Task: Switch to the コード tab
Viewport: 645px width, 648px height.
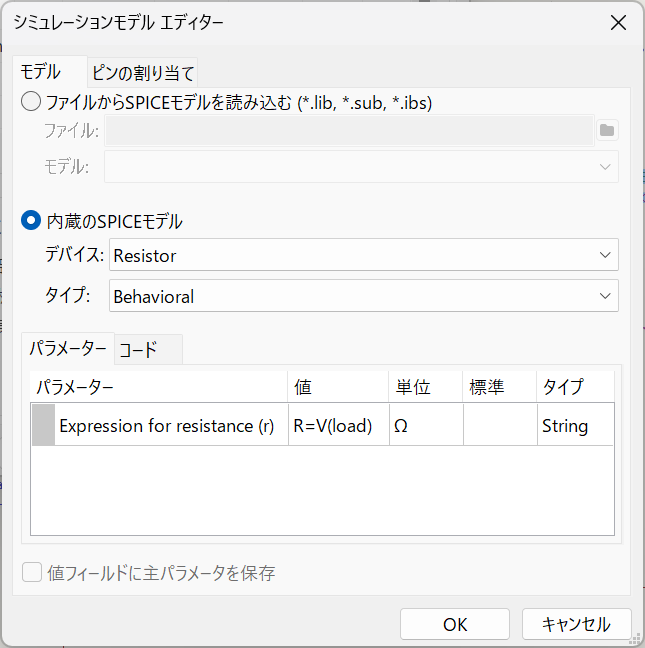Action: point(148,350)
